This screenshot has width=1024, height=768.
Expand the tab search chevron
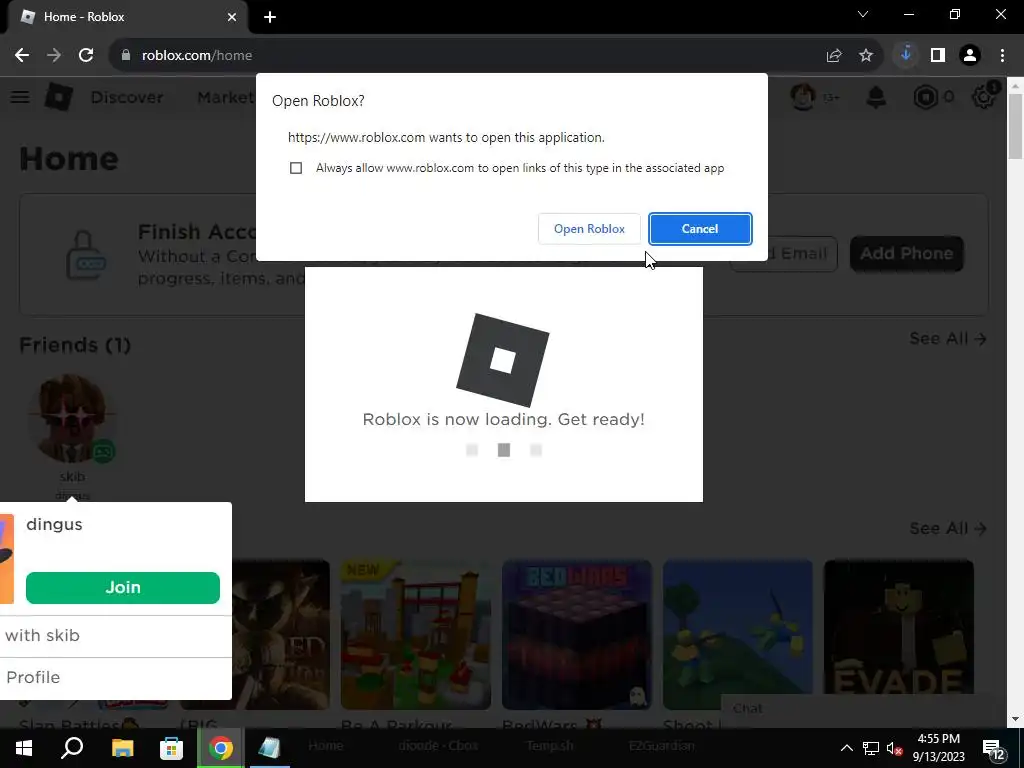coord(863,14)
